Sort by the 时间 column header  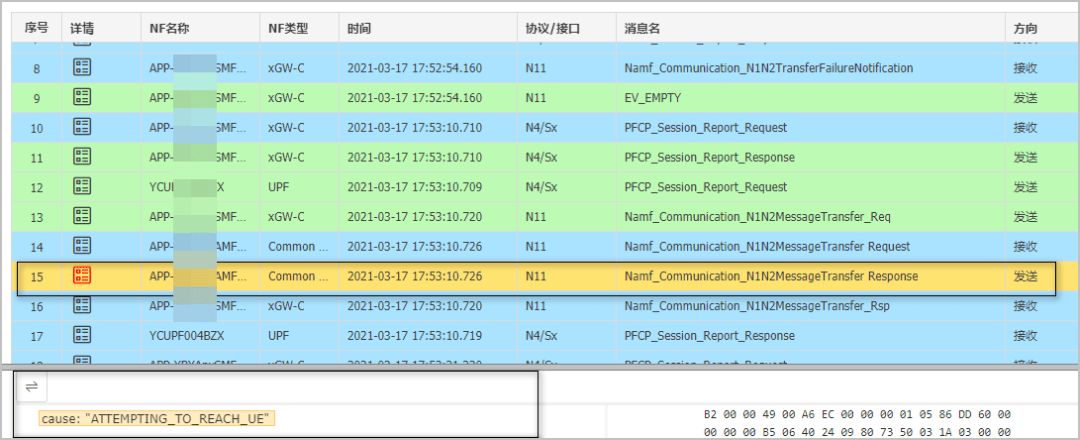coord(359,28)
